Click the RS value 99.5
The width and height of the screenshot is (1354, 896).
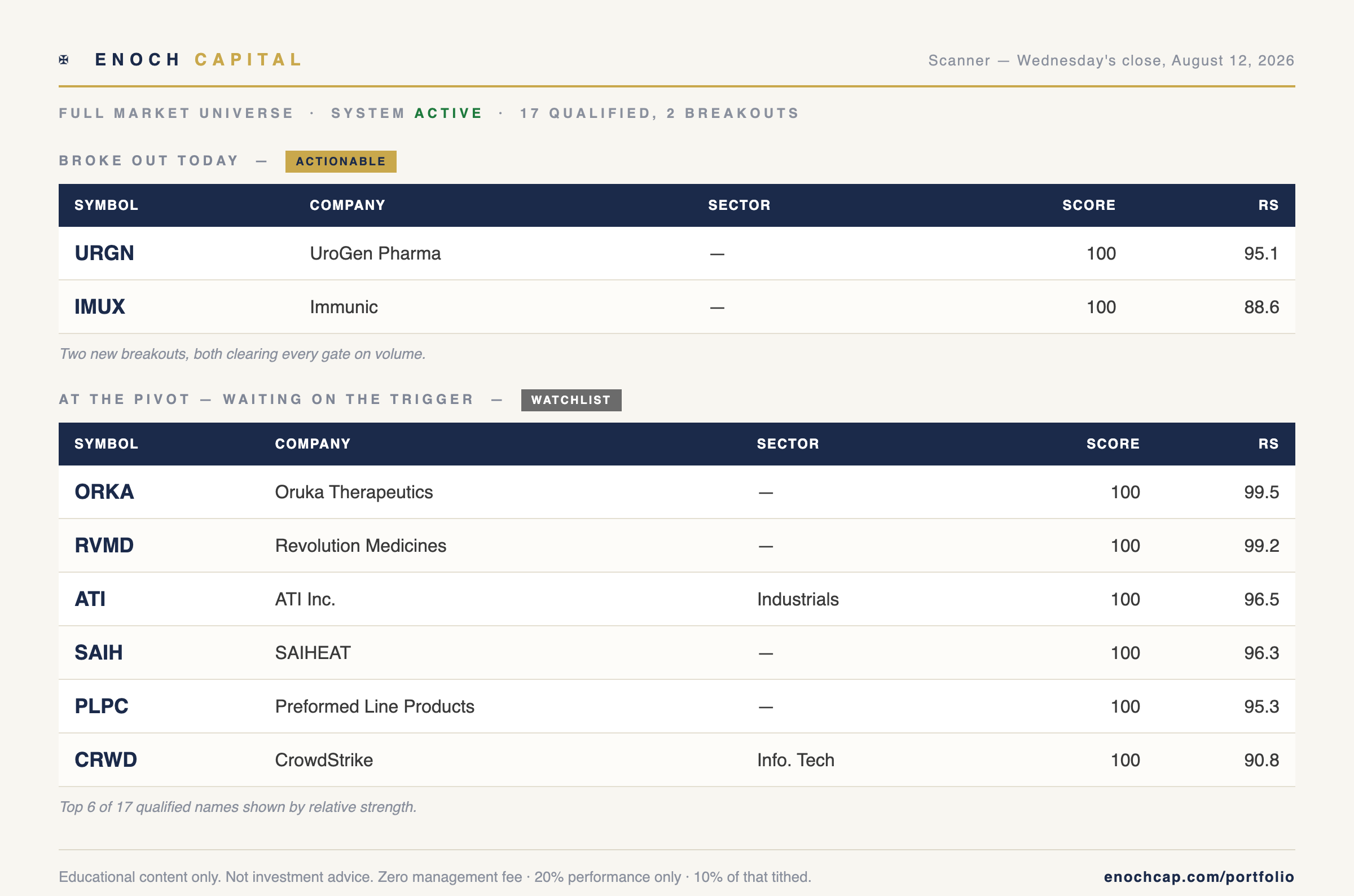click(x=1261, y=493)
